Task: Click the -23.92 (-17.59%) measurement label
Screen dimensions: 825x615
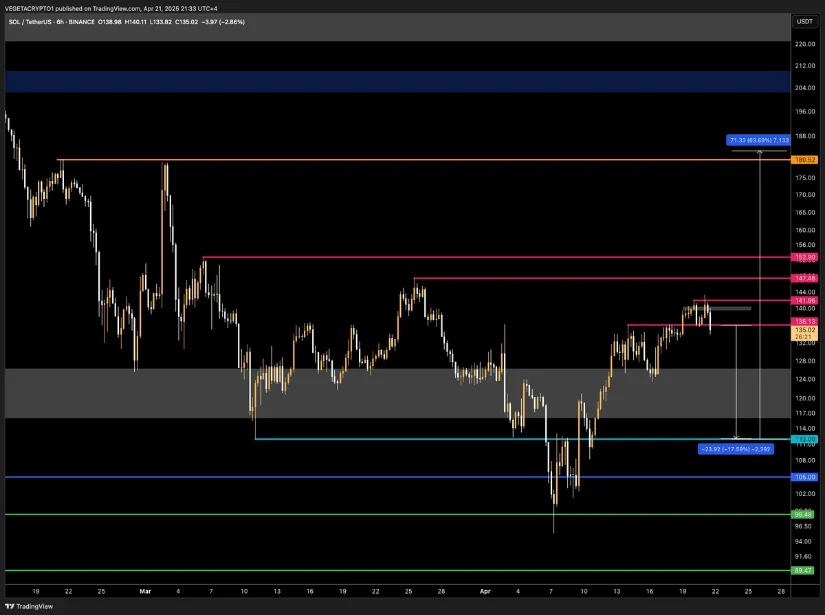Action: (735, 449)
